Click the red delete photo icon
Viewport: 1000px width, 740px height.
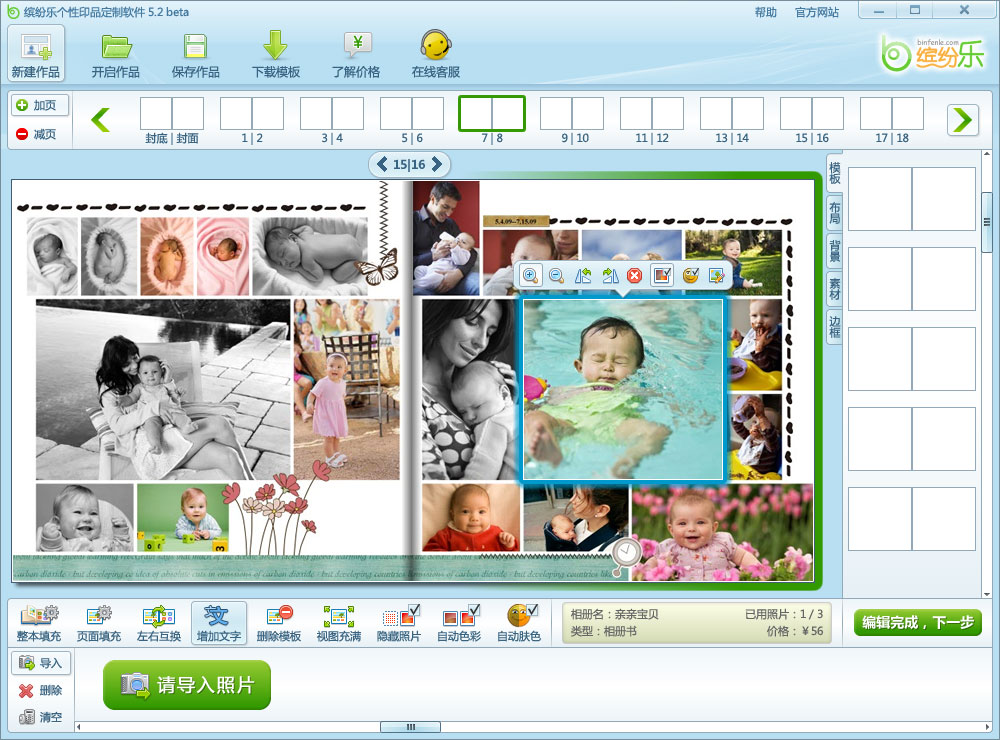634,275
